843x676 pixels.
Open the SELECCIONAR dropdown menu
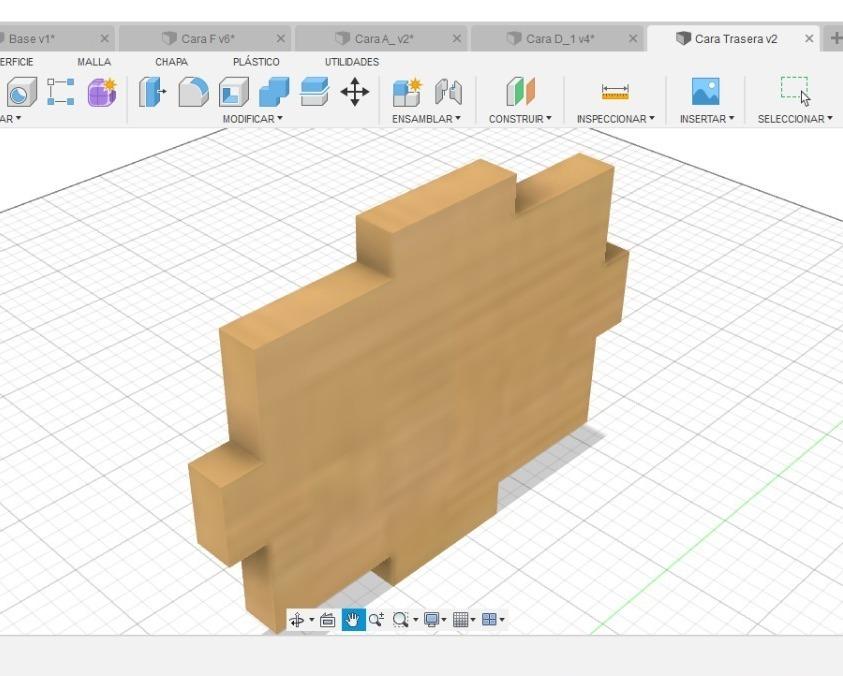[795, 119]
